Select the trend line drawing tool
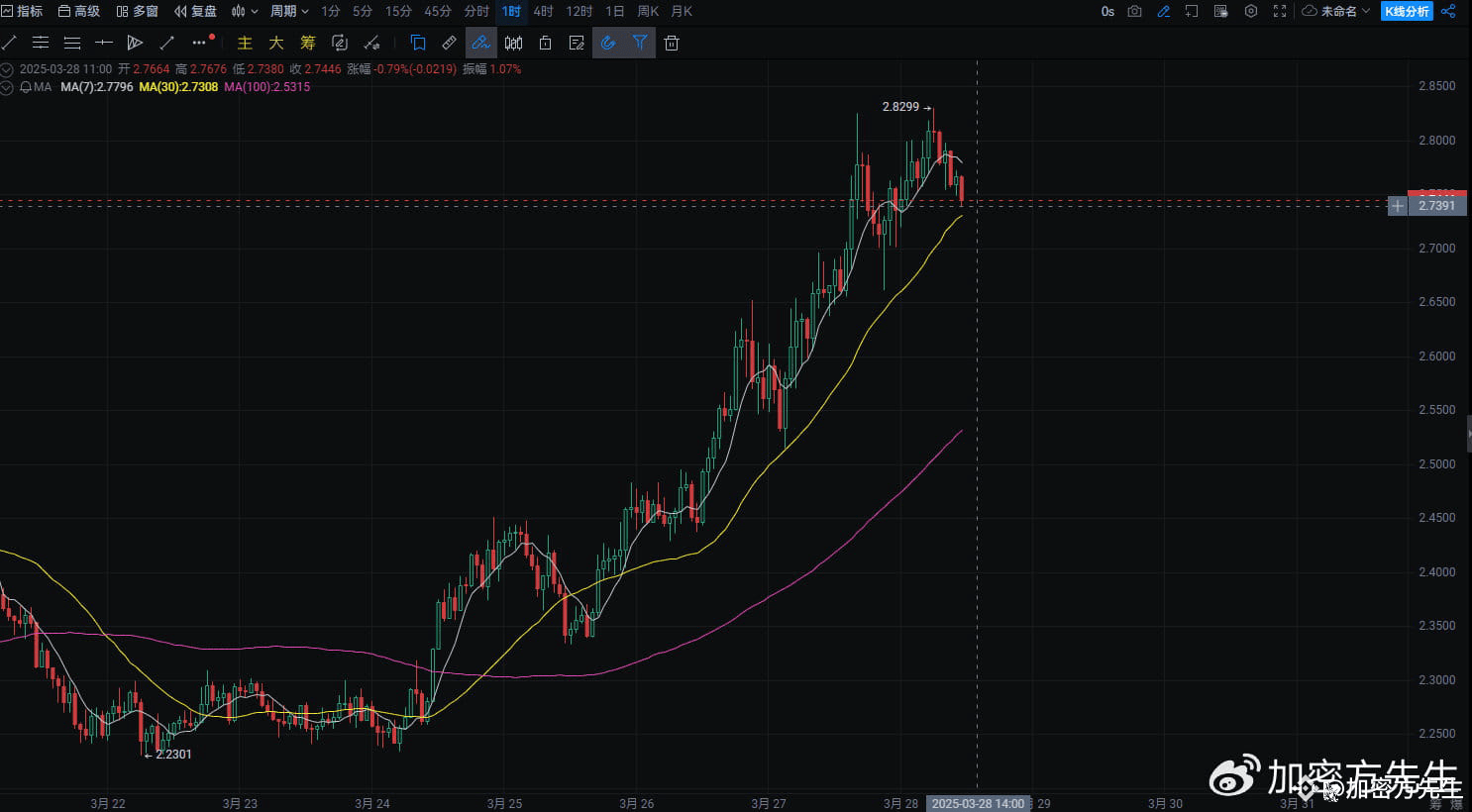This screenshot has width=1472, height=812. click(x=9, y=43)
